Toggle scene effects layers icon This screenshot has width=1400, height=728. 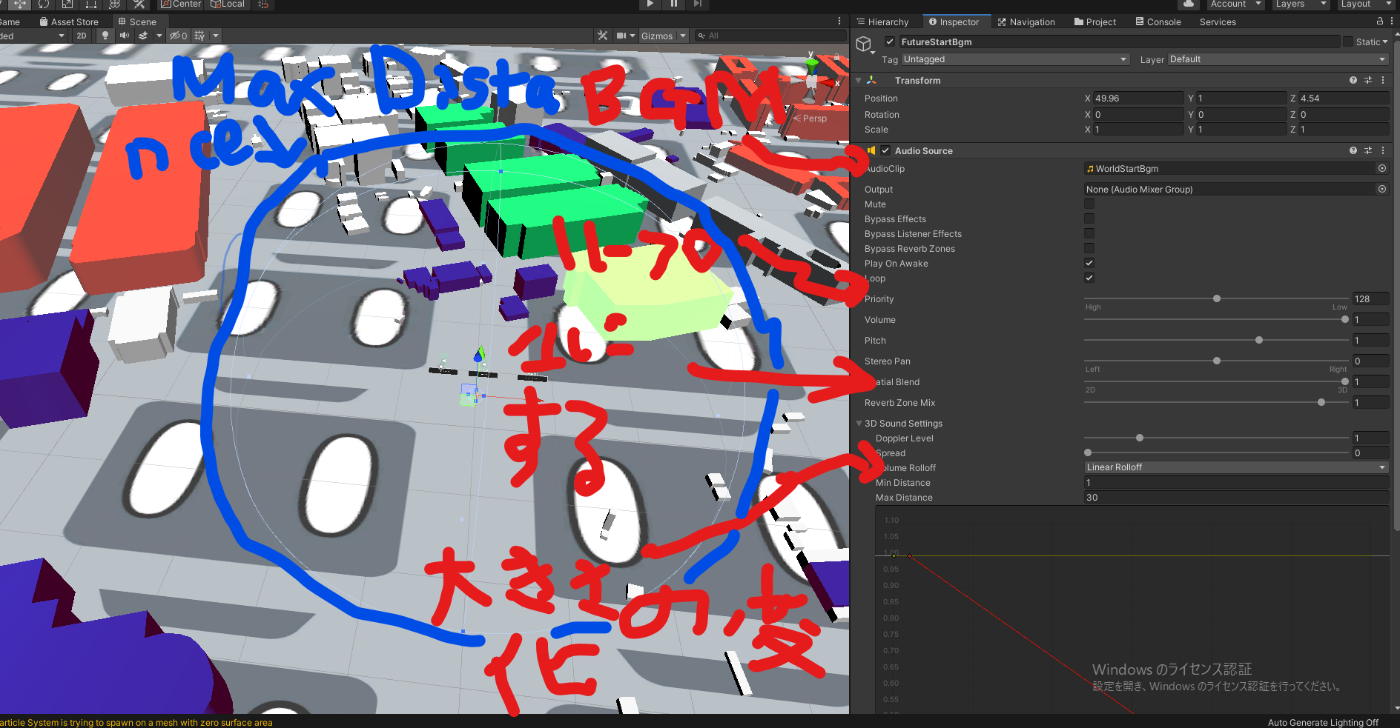coord(143,36)
